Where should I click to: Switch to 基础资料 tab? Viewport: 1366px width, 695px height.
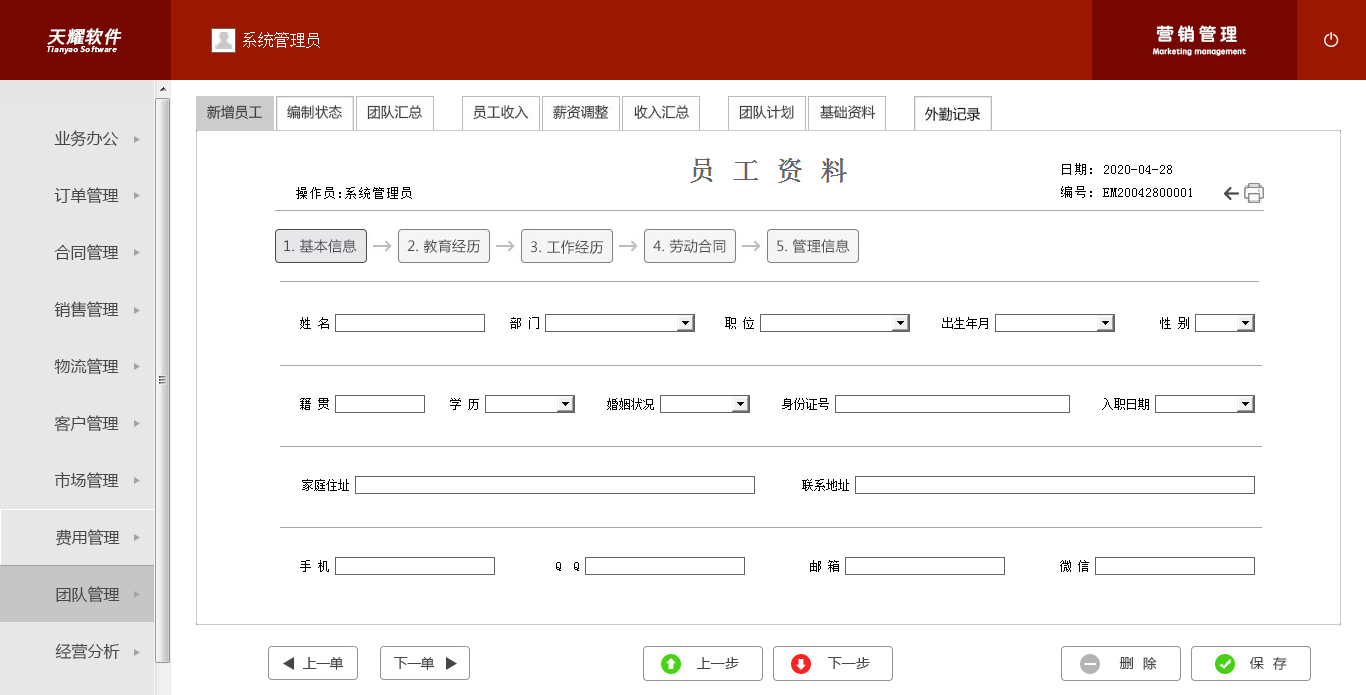[847, 113]
